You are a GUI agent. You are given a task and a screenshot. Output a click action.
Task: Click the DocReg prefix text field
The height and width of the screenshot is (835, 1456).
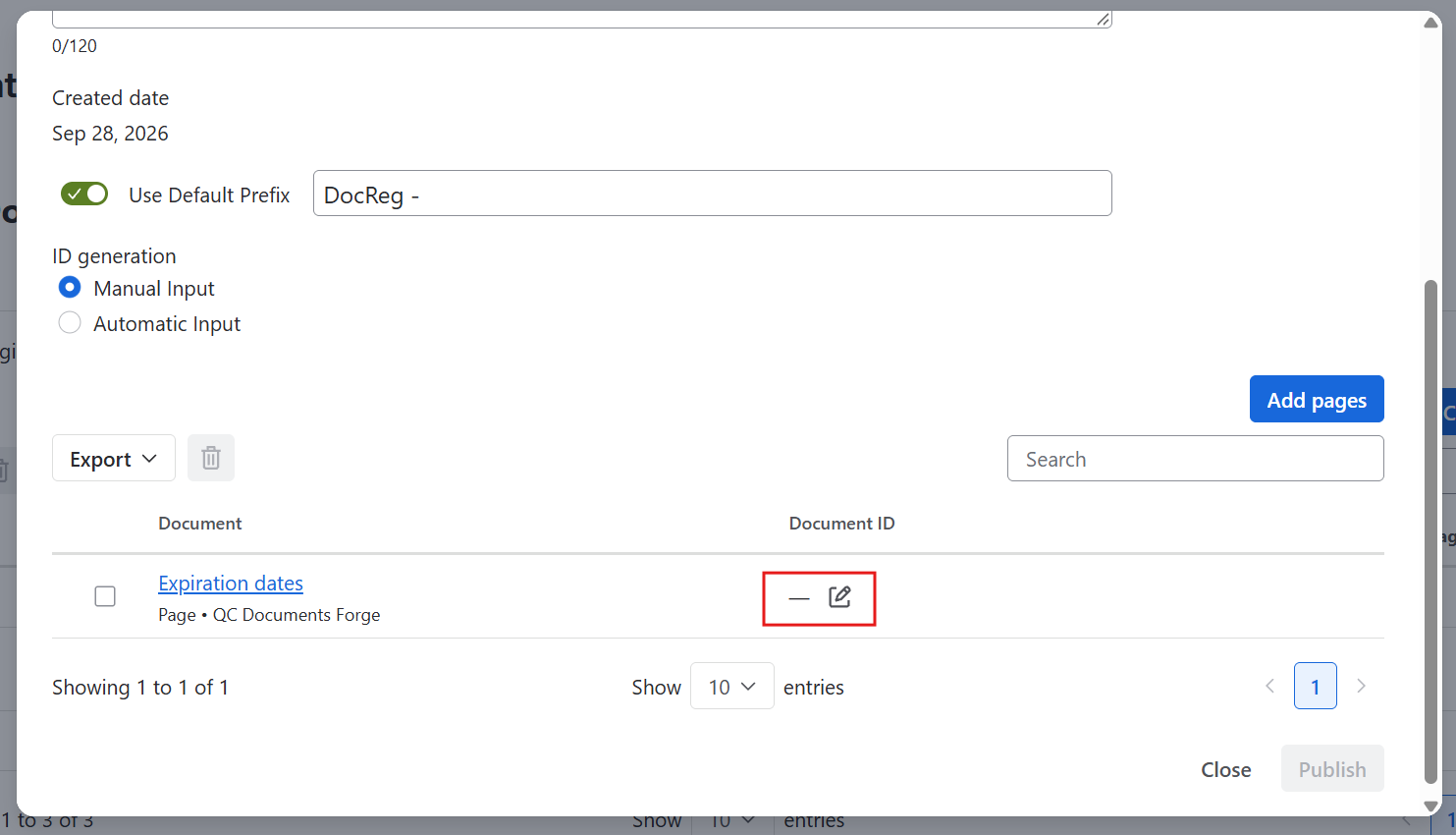pyautogui.click(x=713, y=194)
